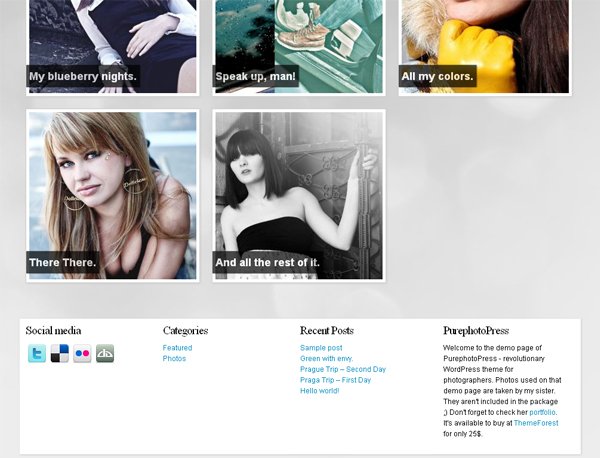The height and width of the screenshot is (458, 600).
Task: Open the 'Sample post' recent post
Action: click(321, 348)
